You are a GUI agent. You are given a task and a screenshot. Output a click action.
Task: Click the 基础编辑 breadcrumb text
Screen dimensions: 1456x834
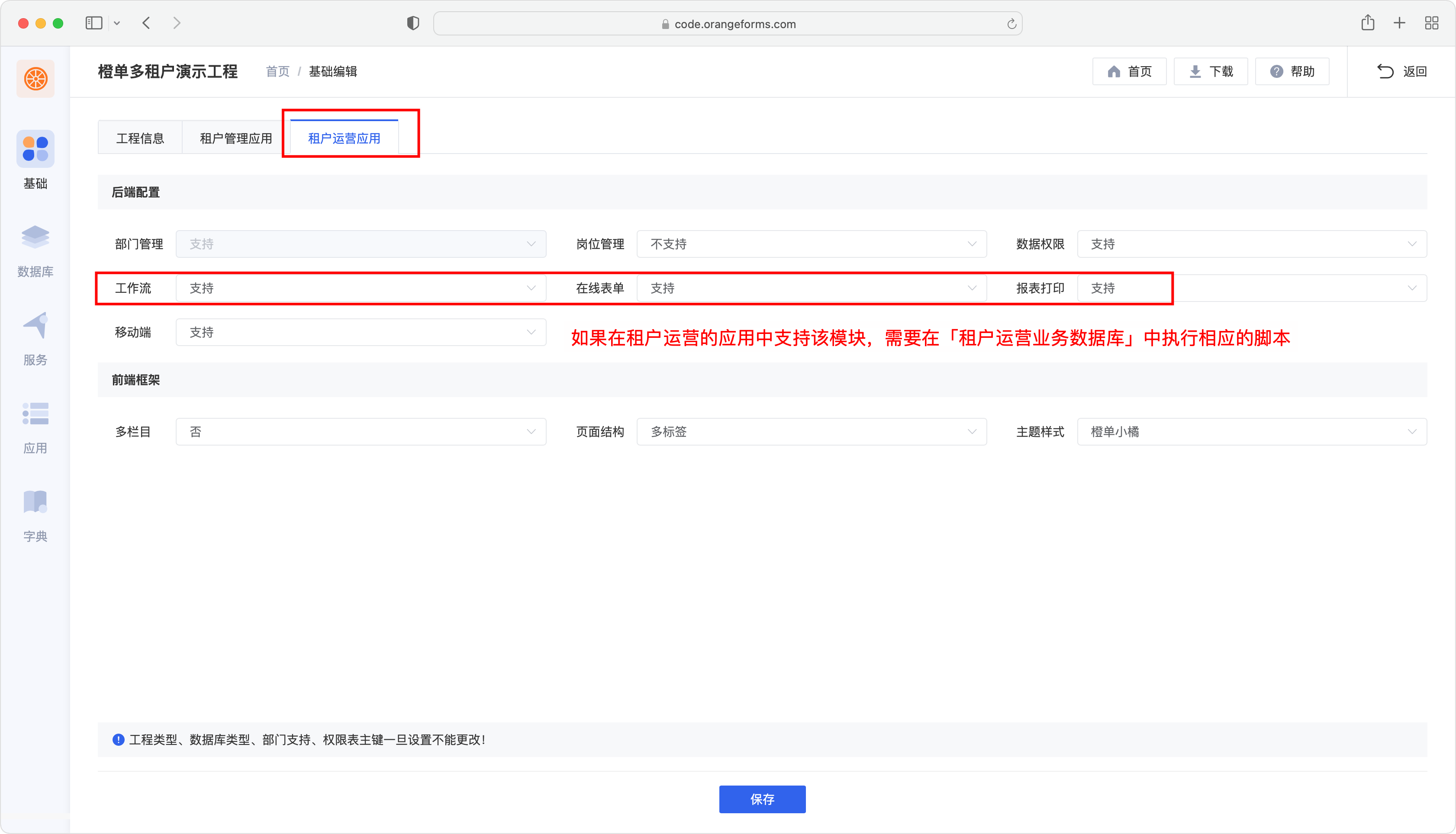(x=333, y=72)
